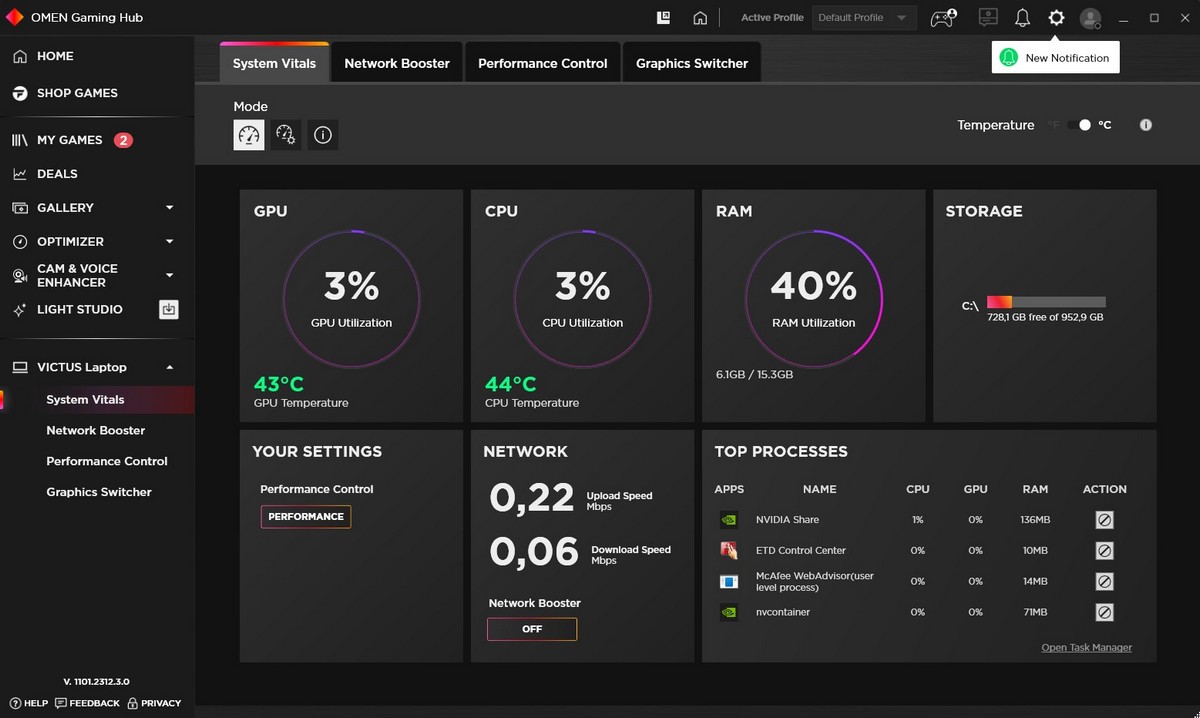The image size is (1200, 718).
Task: Open the Active Profile dropdown
Action: (862, 18)
